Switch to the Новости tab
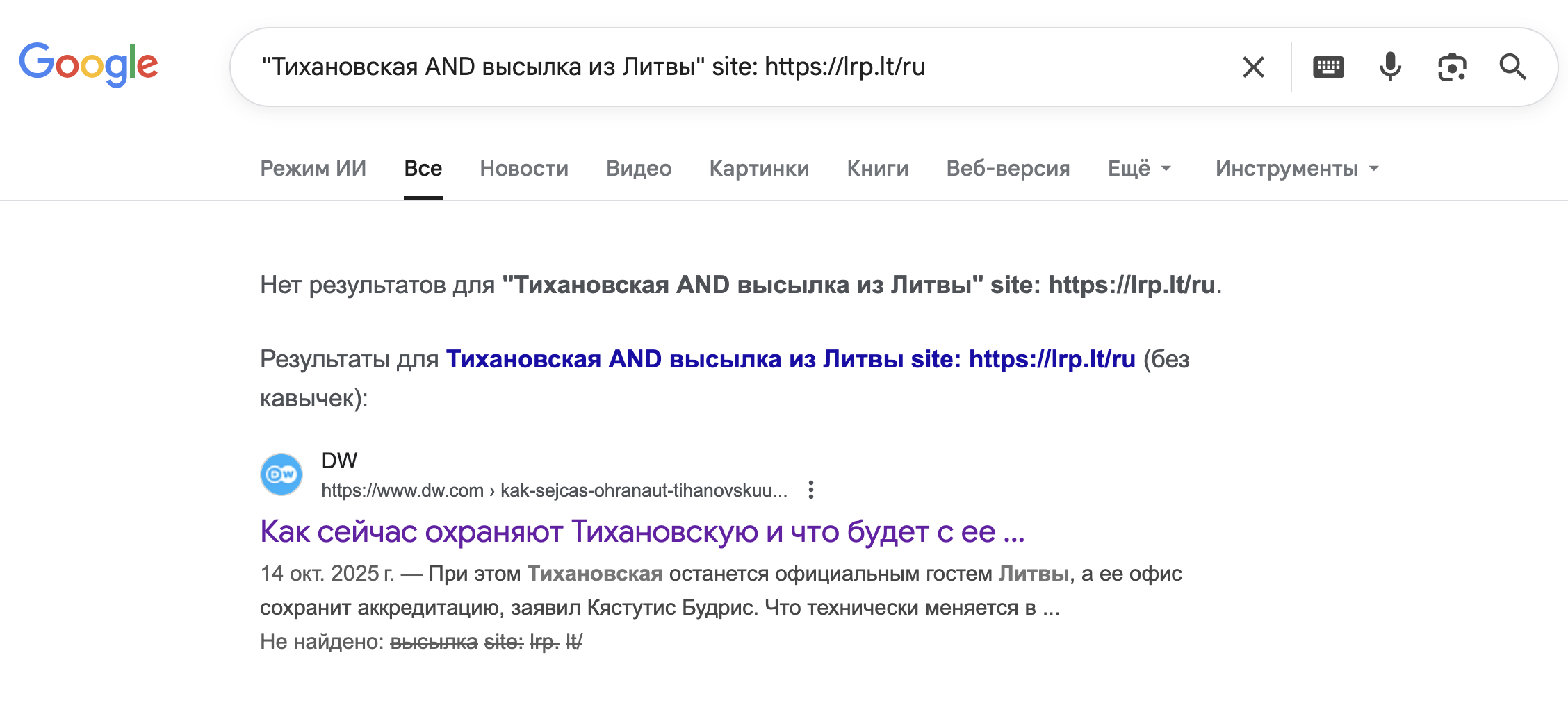 [x=524, y=168]
